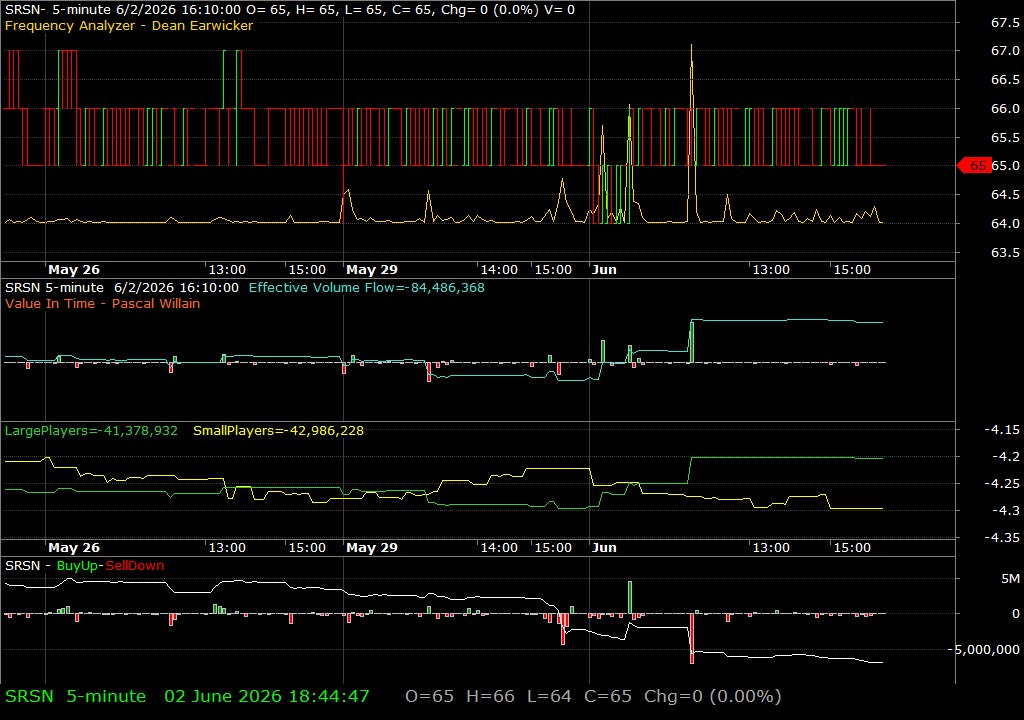The image size is (1024, 720).
Task: Click the 'Jun' date in top time axis
Action: click(604, 270)
